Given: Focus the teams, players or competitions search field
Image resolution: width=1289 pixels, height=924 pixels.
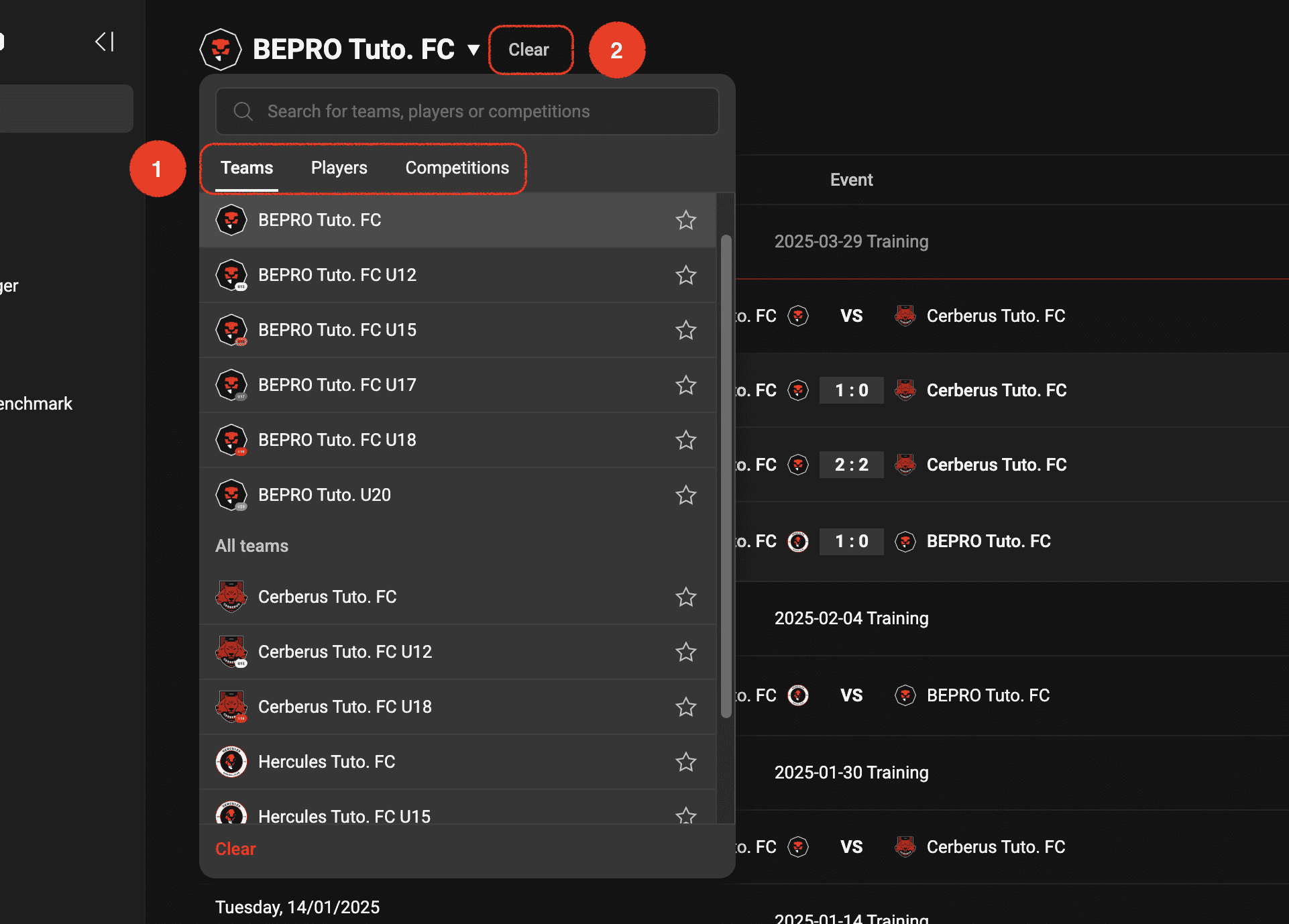Looking at the screenshot, I should point(469,111).
